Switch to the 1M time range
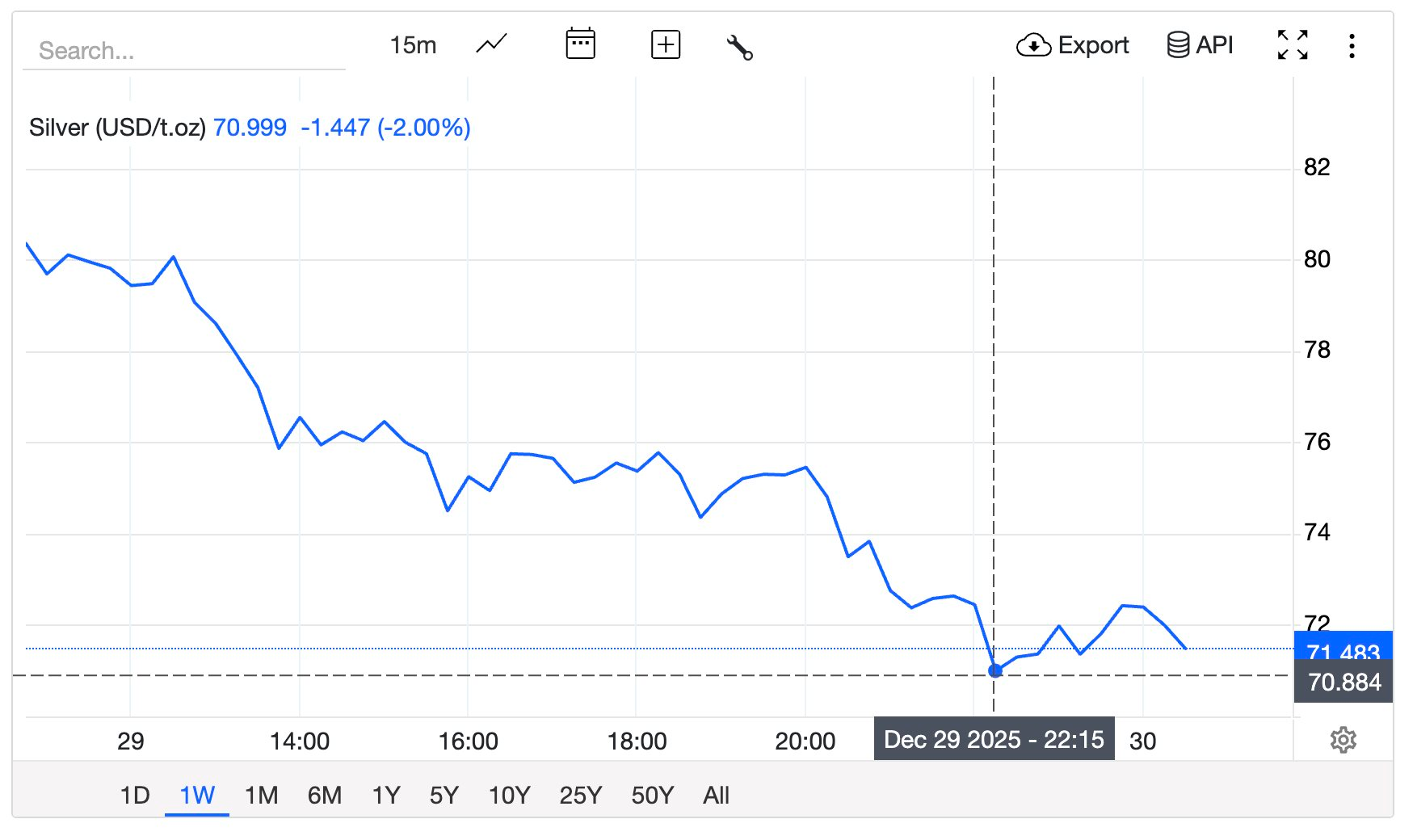The height and width of the screenshot is (840, 1417). click(261, 796)
